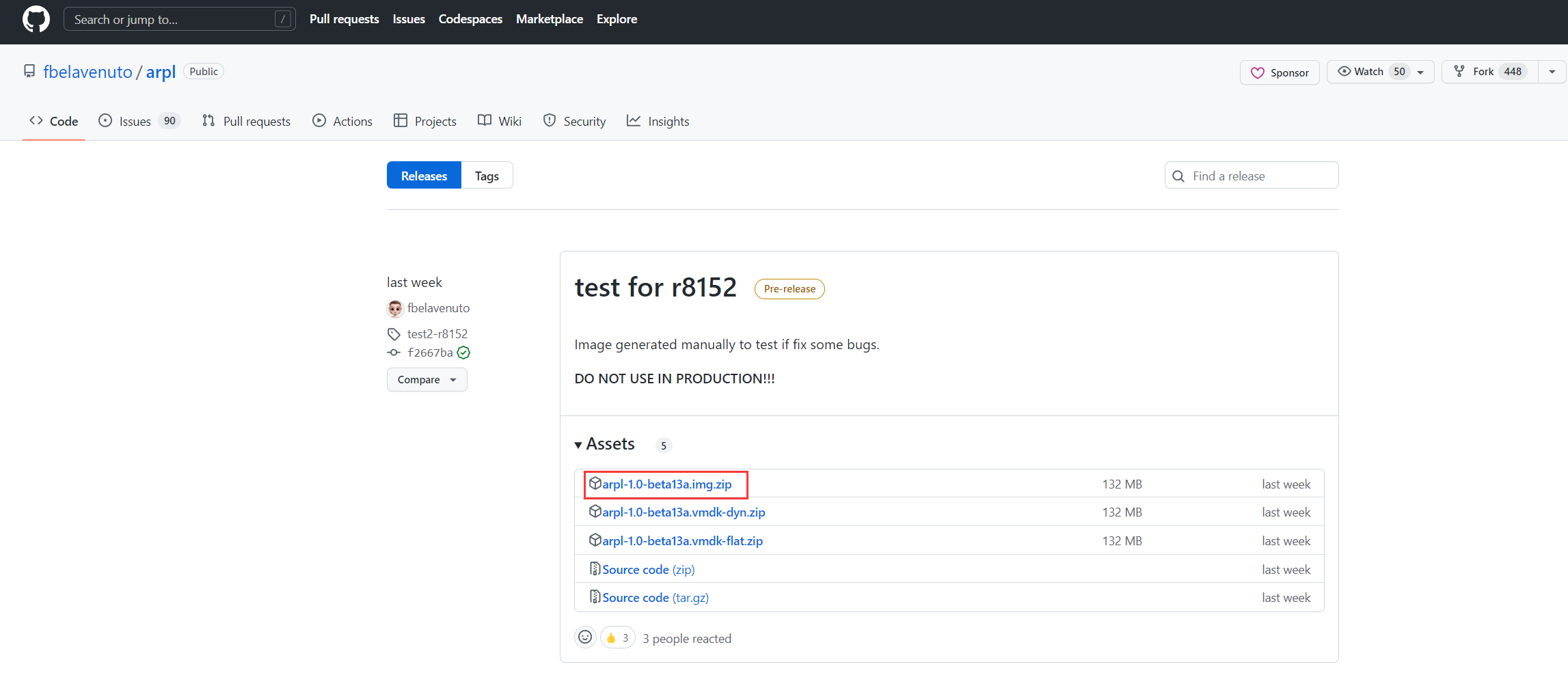Open the Issues tab with 90 count
Image resolution: width=1568 pixels, height=673 pixels.
click(139, 121)
